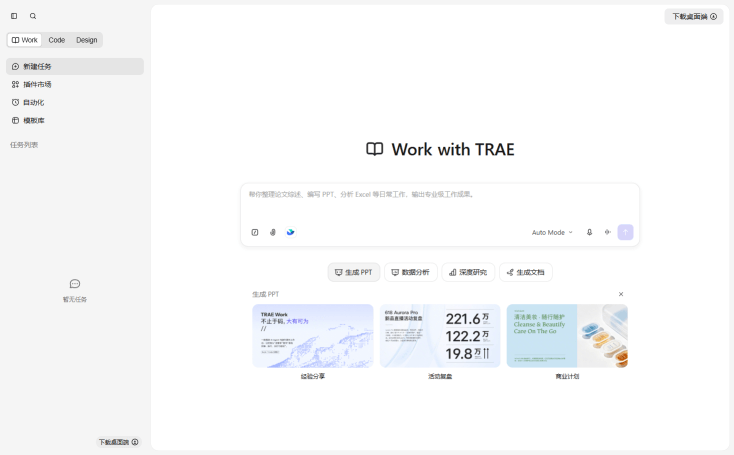
Task: Open 模板库 in the sidebar
Action: (75, 120)
